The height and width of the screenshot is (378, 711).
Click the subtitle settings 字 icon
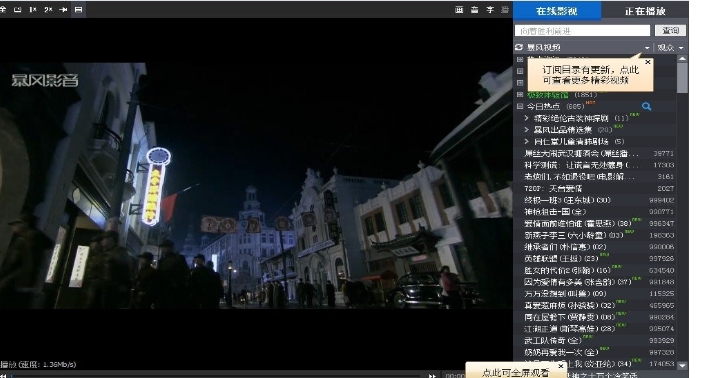[490, 10]
